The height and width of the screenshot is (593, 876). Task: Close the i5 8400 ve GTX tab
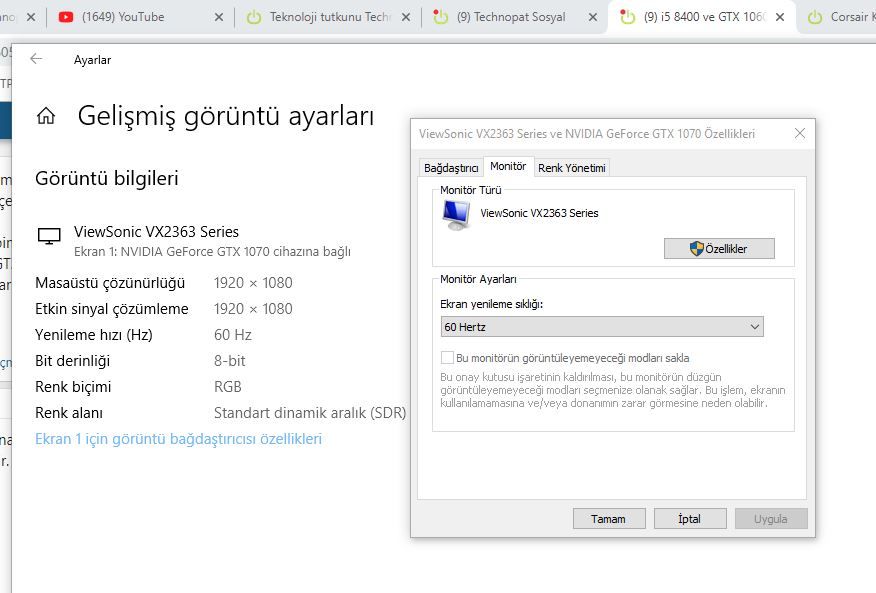pyautogui.click(x=780, y=17)
